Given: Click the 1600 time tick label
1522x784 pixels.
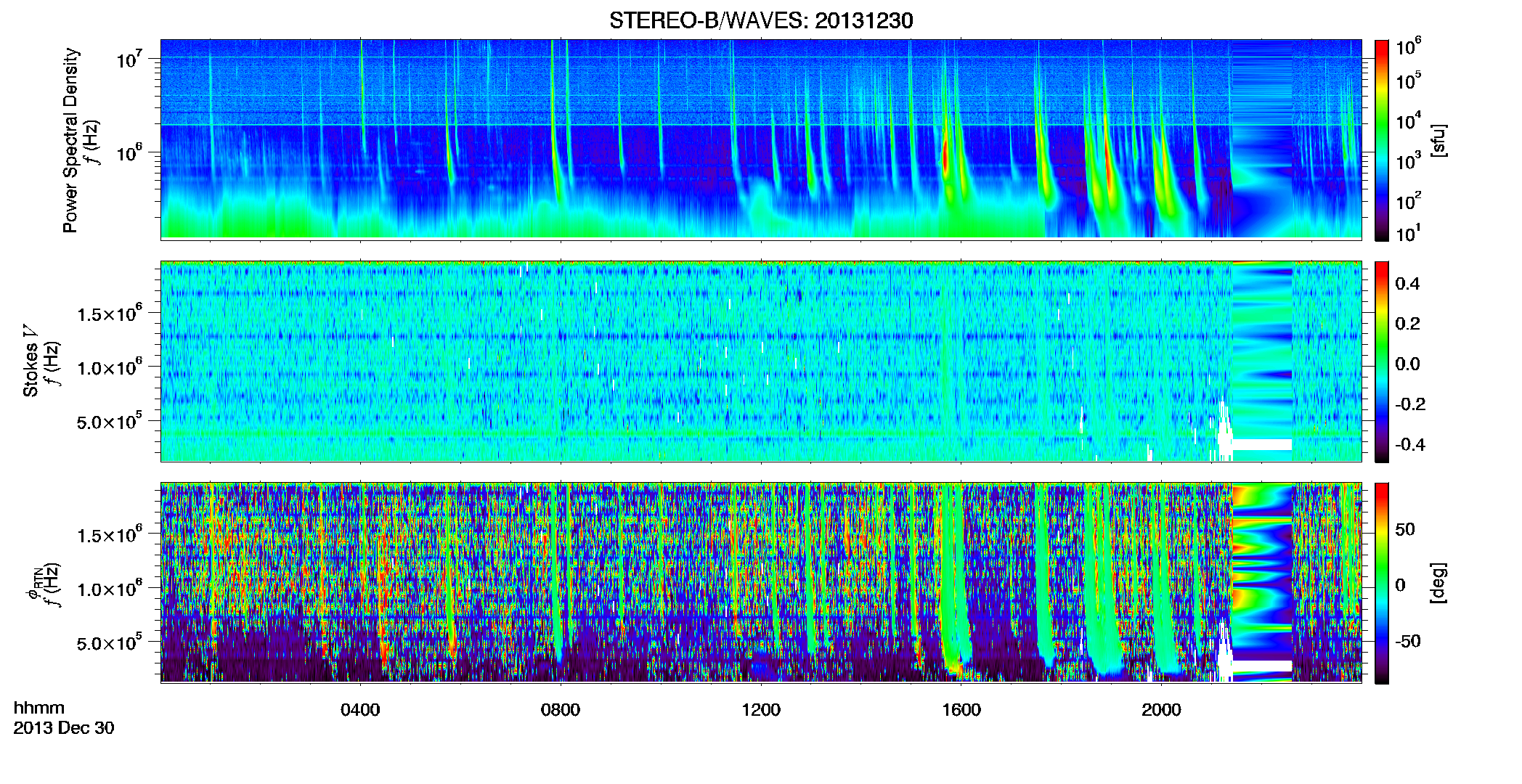Looking at the screenshot, I should tap(961, 710).
